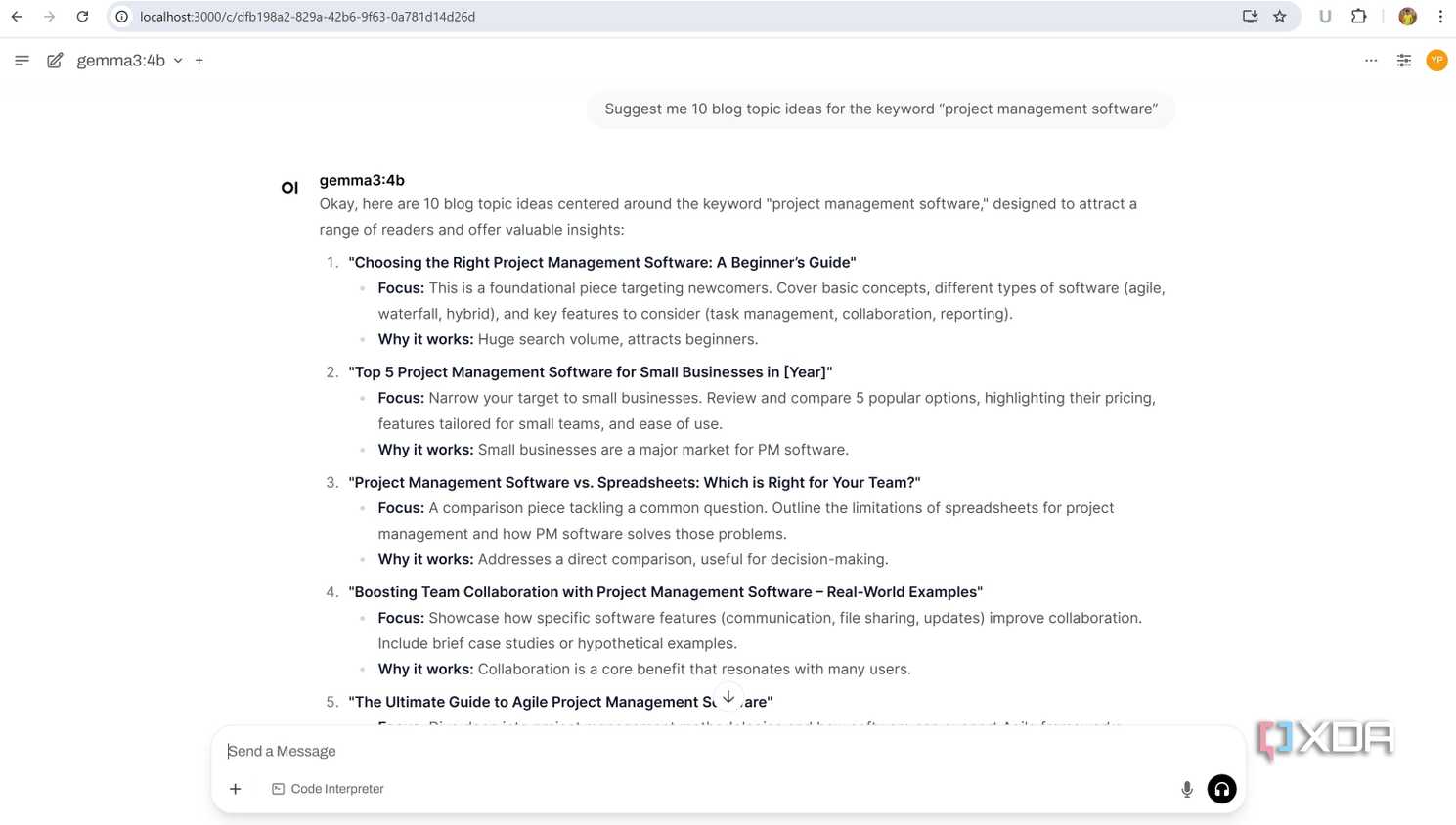
Task: Focus the Send a Message input field
Action: click(728, 751)
